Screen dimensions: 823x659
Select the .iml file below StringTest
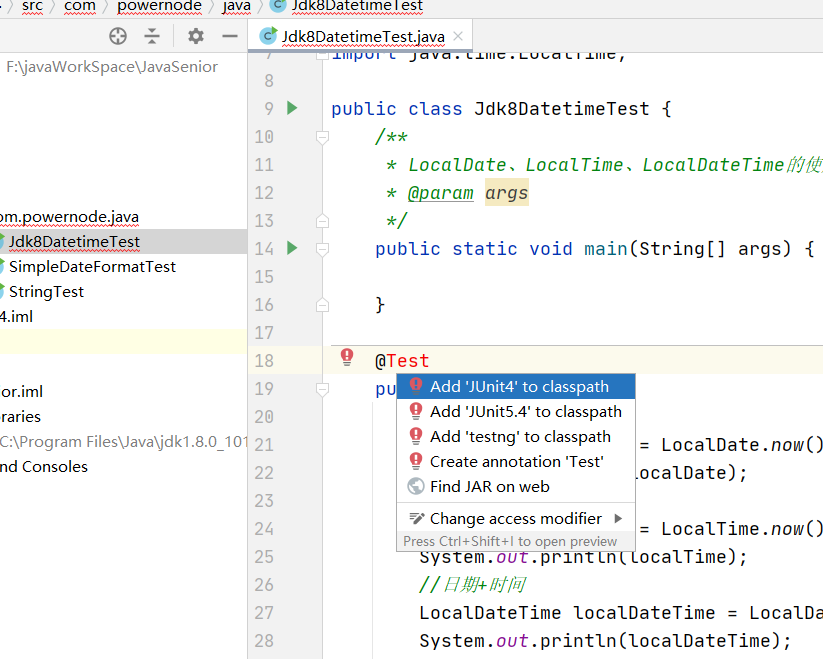pyautogui.click(x=16, y=316)
